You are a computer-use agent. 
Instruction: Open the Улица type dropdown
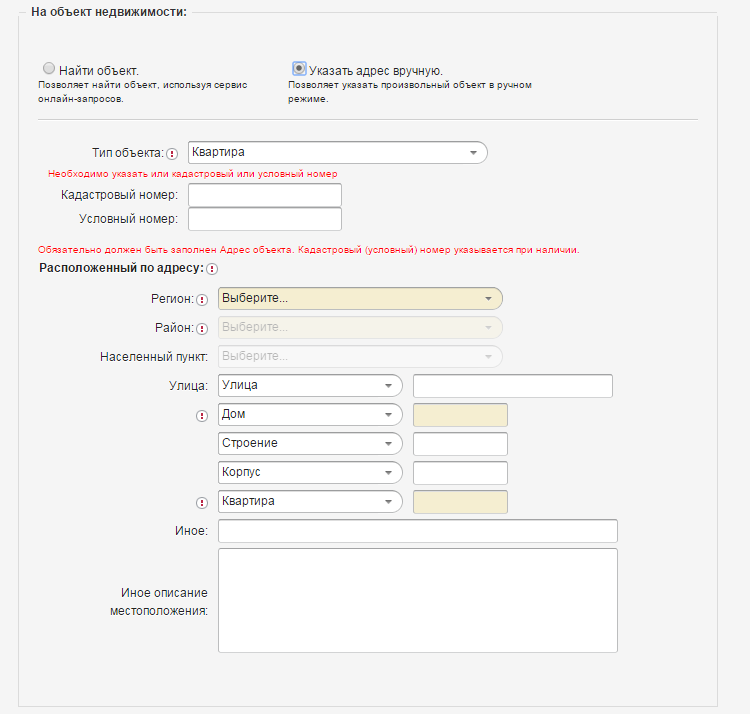coord(310,385)
